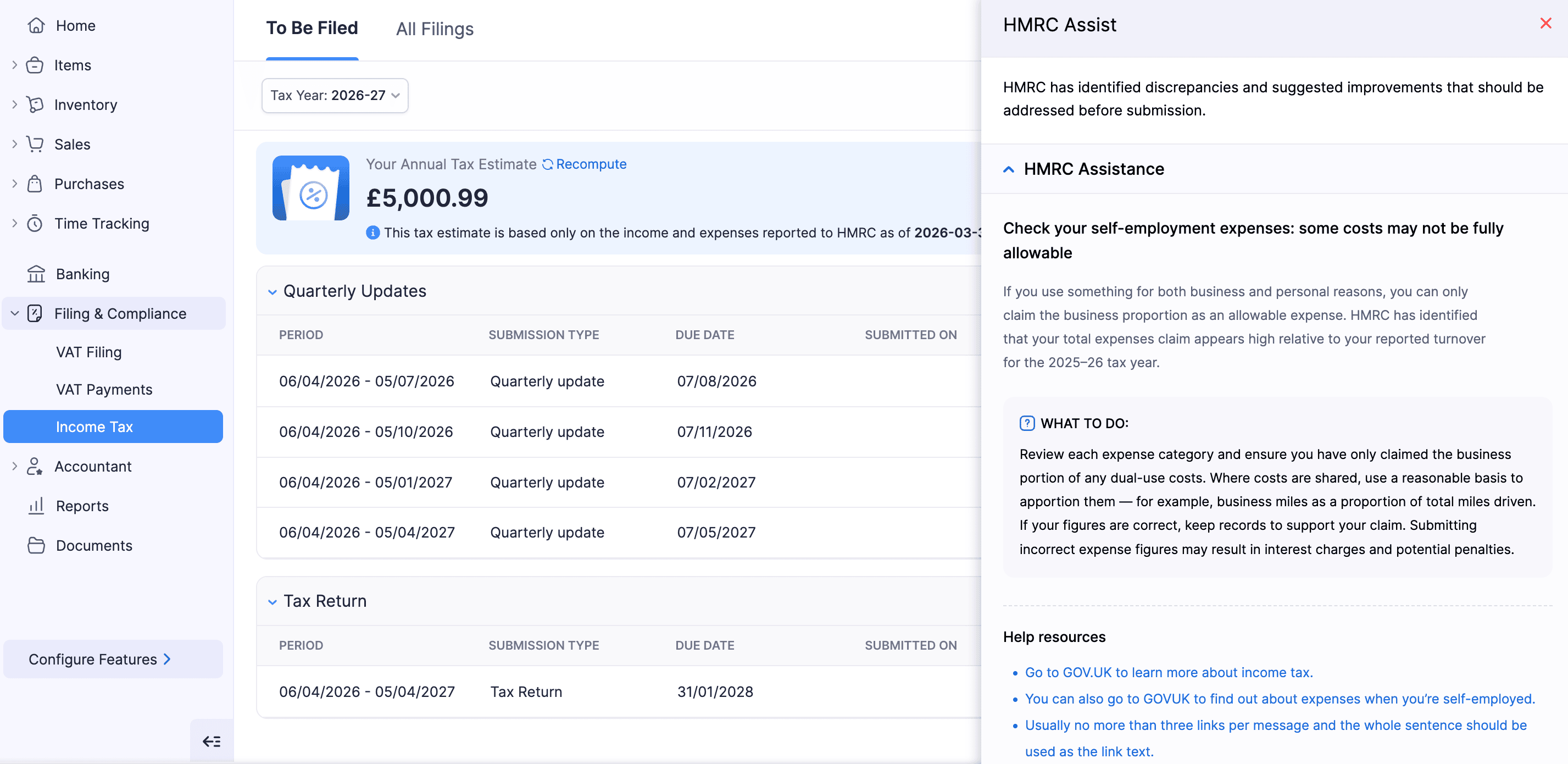Click the Home house icon
The width and height of the screenshot is (1568, 764).
click(36, 26)
